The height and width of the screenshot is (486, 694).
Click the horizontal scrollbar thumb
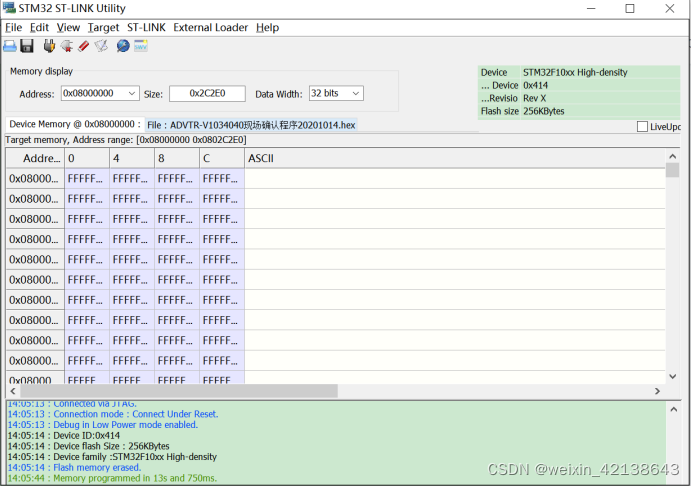click(179, 391)
